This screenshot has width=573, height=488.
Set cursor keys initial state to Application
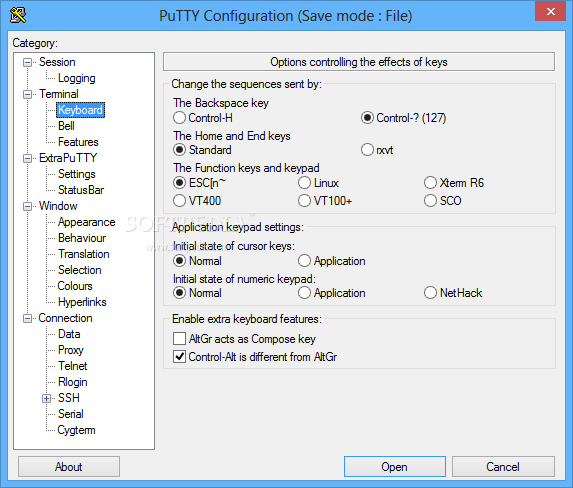[x=332, y=261]
